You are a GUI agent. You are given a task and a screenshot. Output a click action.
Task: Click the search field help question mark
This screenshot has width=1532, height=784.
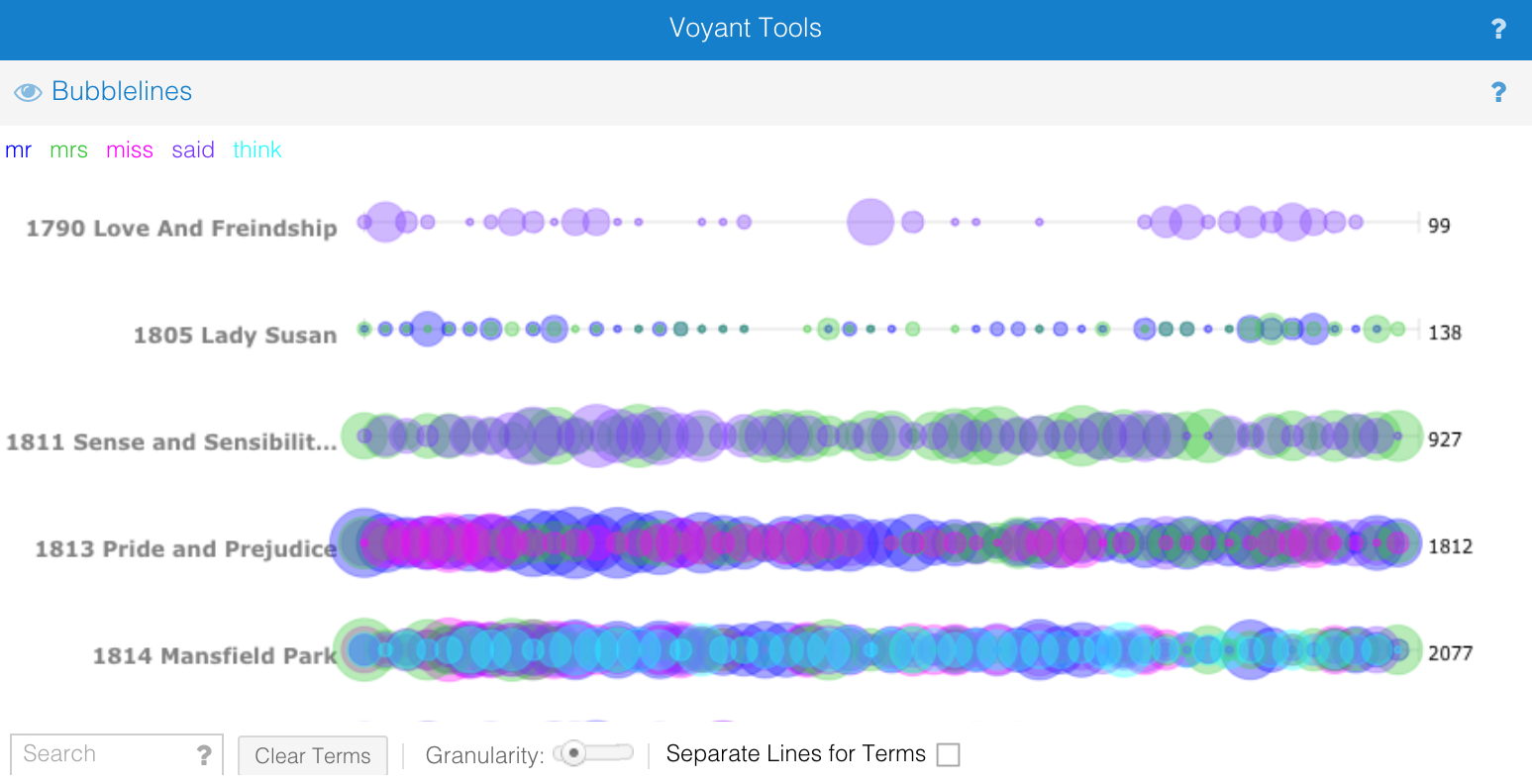[x=204, y=755]
